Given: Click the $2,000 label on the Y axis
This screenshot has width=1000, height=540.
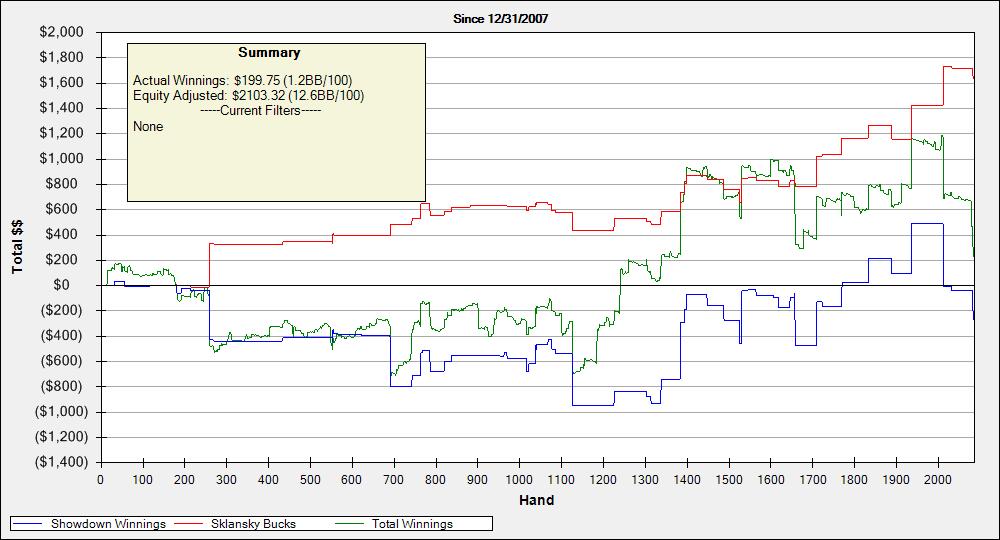Looking at the screenshot, I should pyautogui.click(x=62, y=32).
